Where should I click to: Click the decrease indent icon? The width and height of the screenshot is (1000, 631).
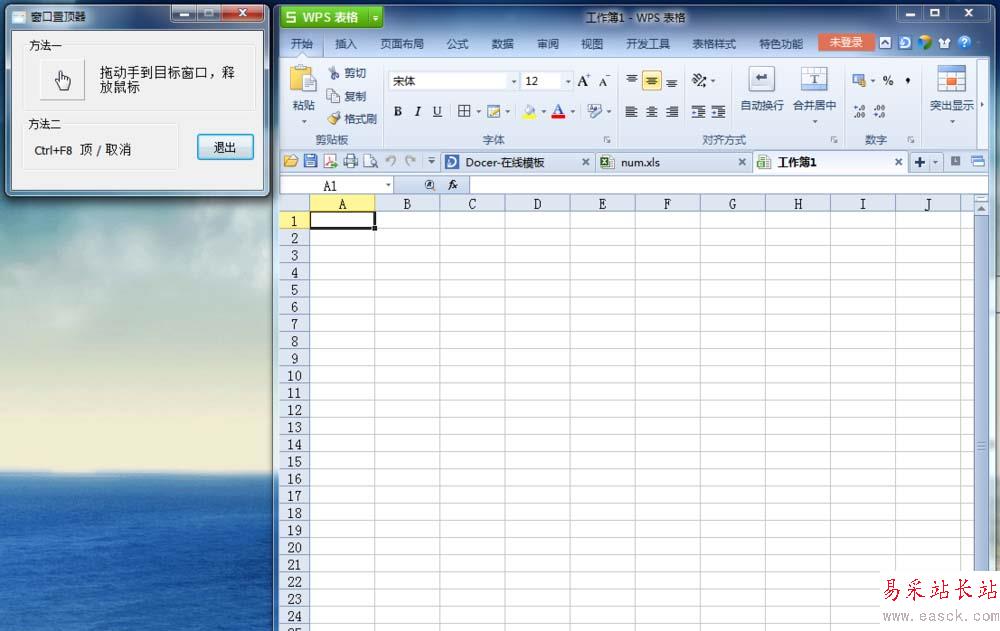698,112
